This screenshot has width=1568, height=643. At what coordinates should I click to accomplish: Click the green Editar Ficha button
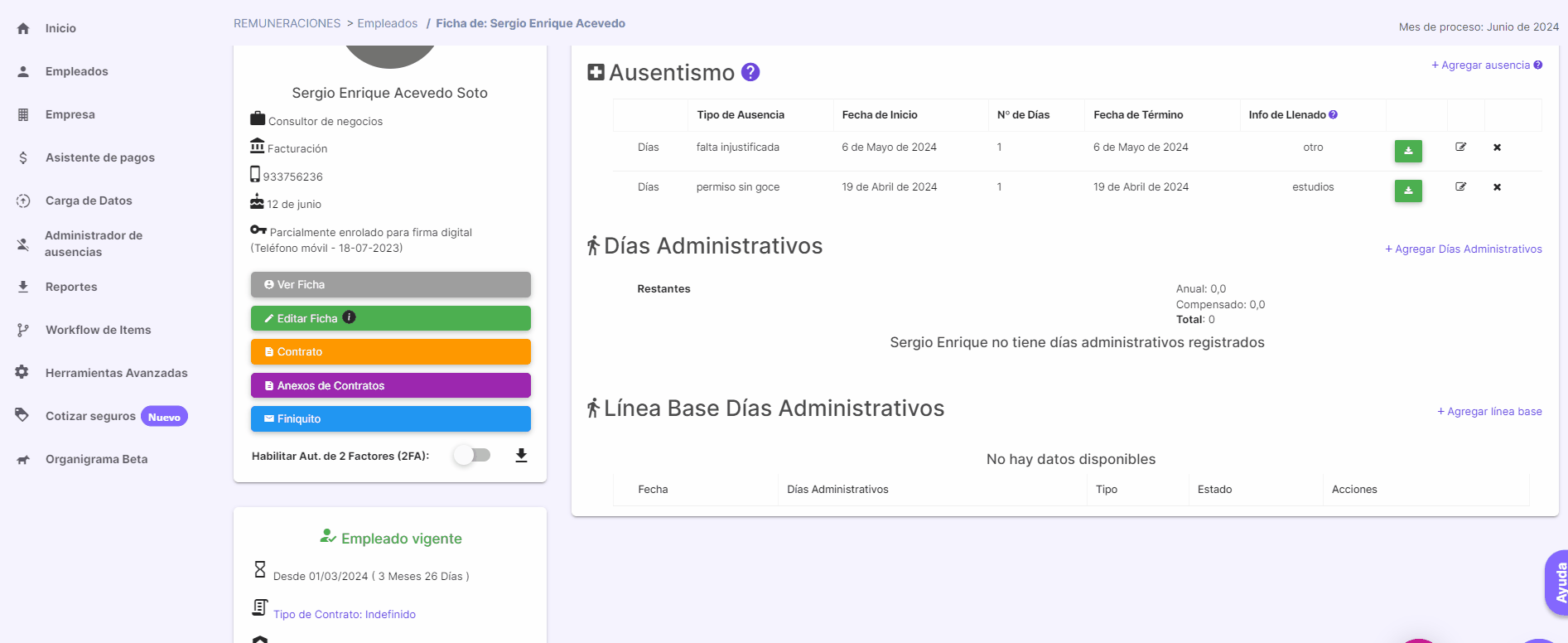[x=391, y=318]
